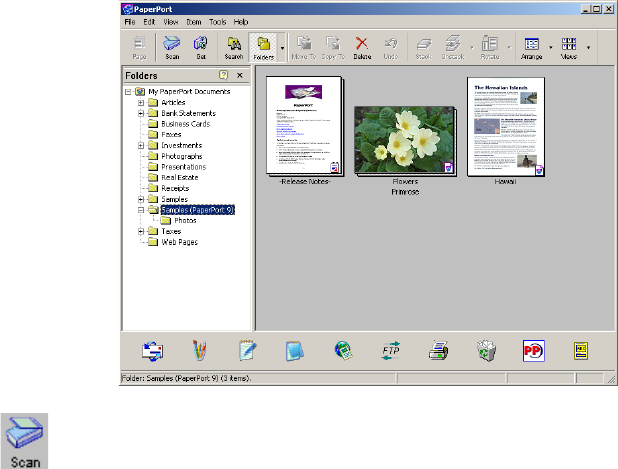Open the Item menu
The width and height of the screenshot is (618, 469).
(194, 22)
